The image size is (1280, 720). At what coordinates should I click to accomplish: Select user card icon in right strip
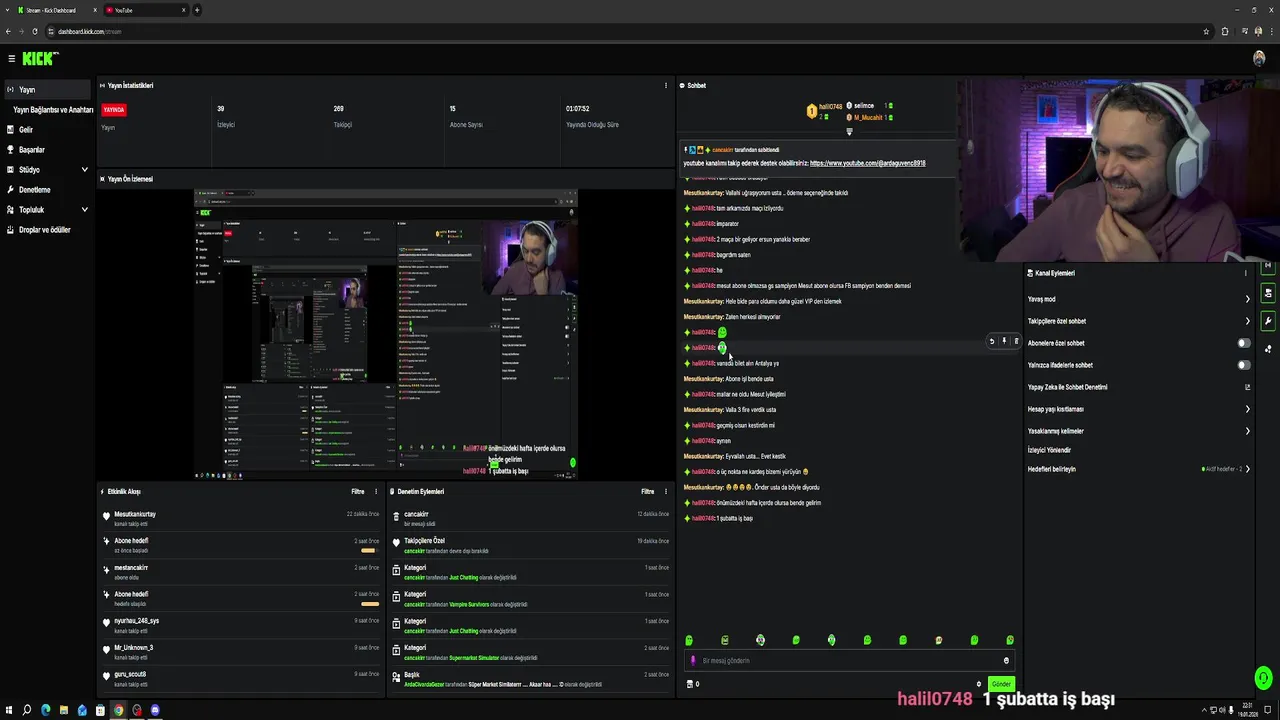(x=1268, y=293)
